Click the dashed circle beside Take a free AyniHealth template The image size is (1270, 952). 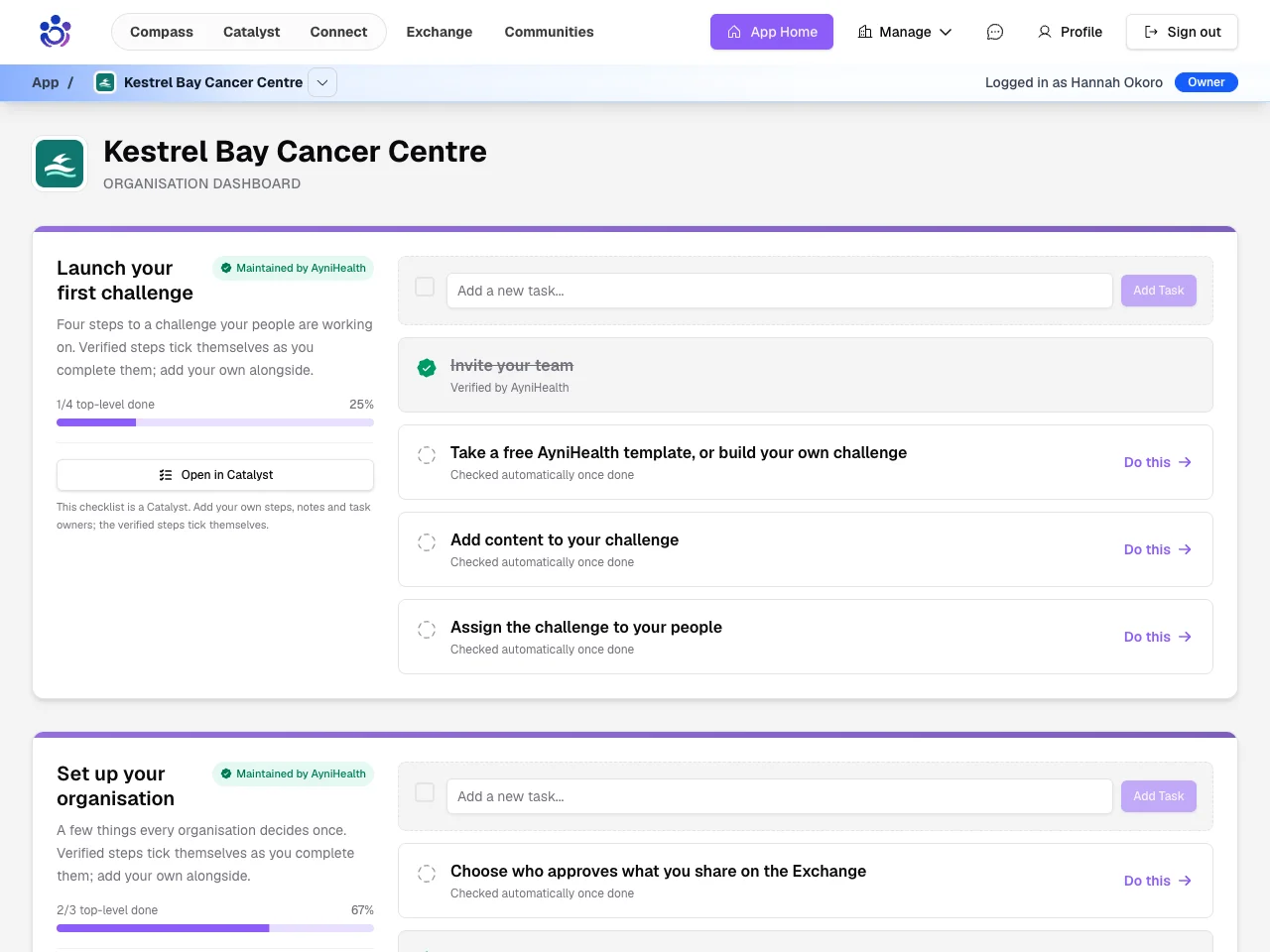(x=427, y=455)
